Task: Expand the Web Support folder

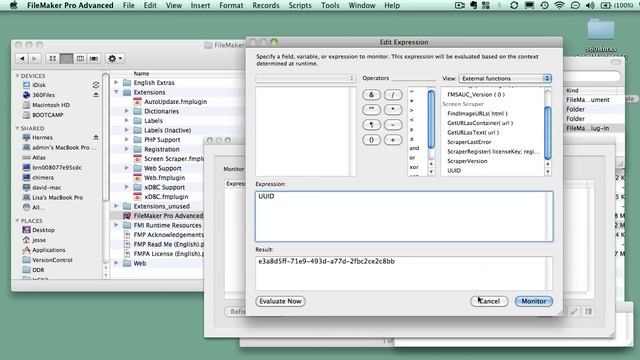Action: tap(127, 168)
